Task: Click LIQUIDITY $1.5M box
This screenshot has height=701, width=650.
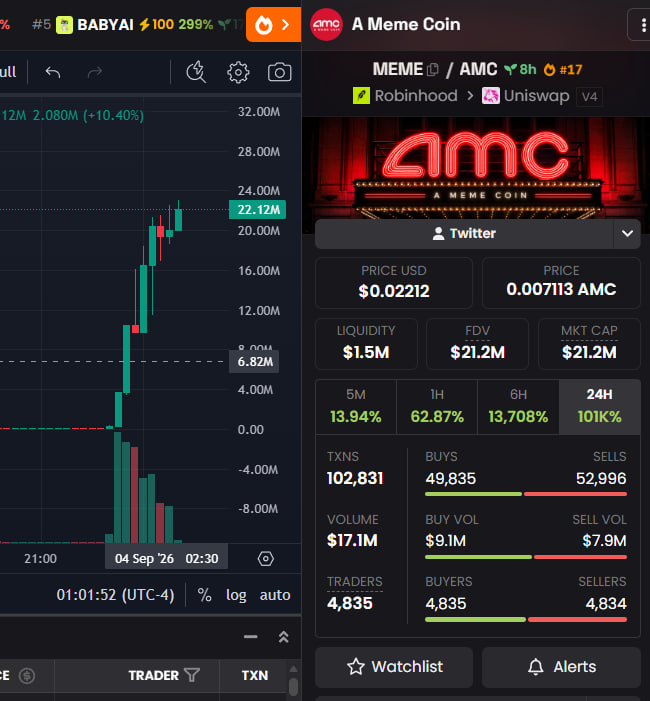Action: (366, 344)
